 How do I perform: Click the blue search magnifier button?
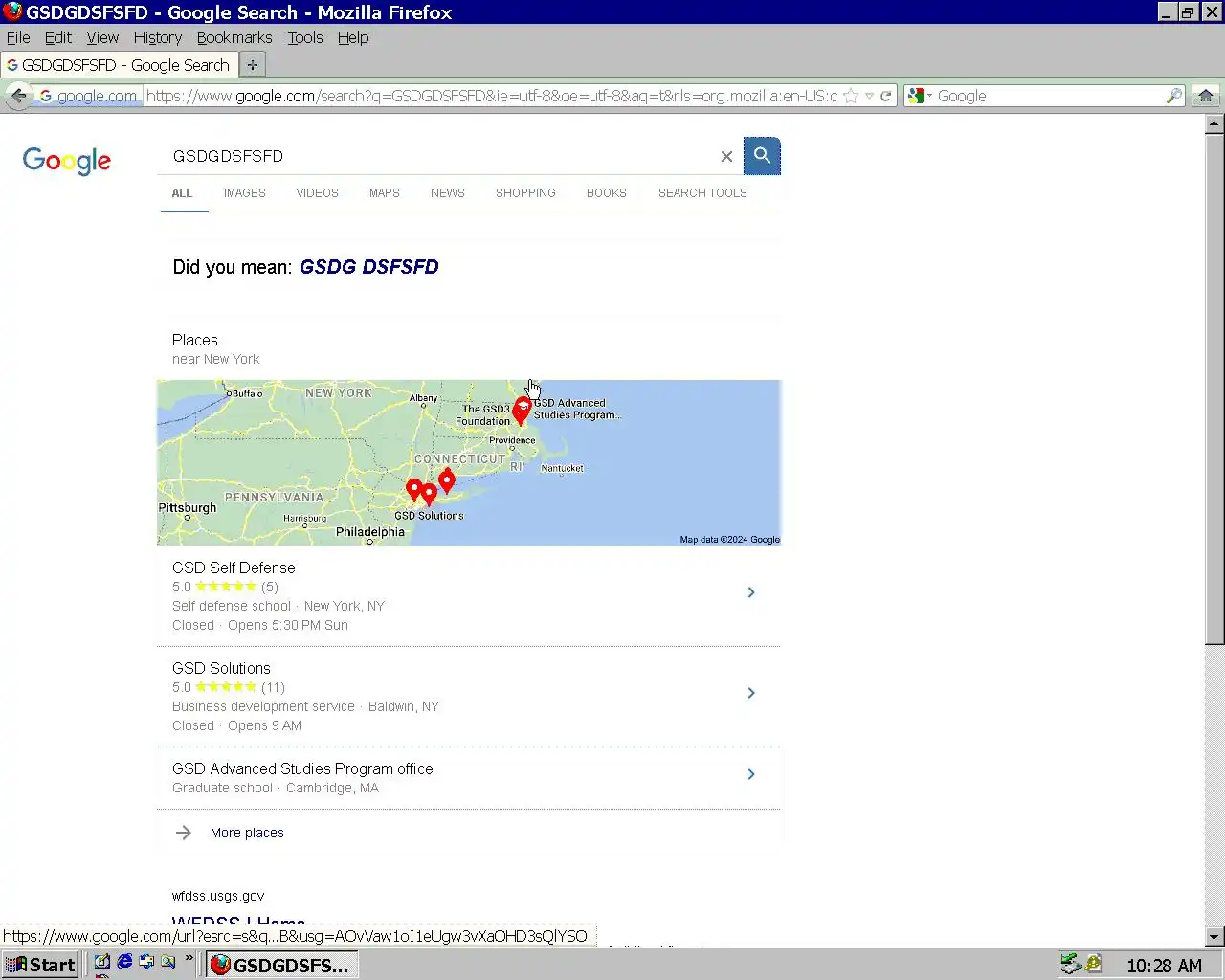pyautogui.click(x=762, y=156)
